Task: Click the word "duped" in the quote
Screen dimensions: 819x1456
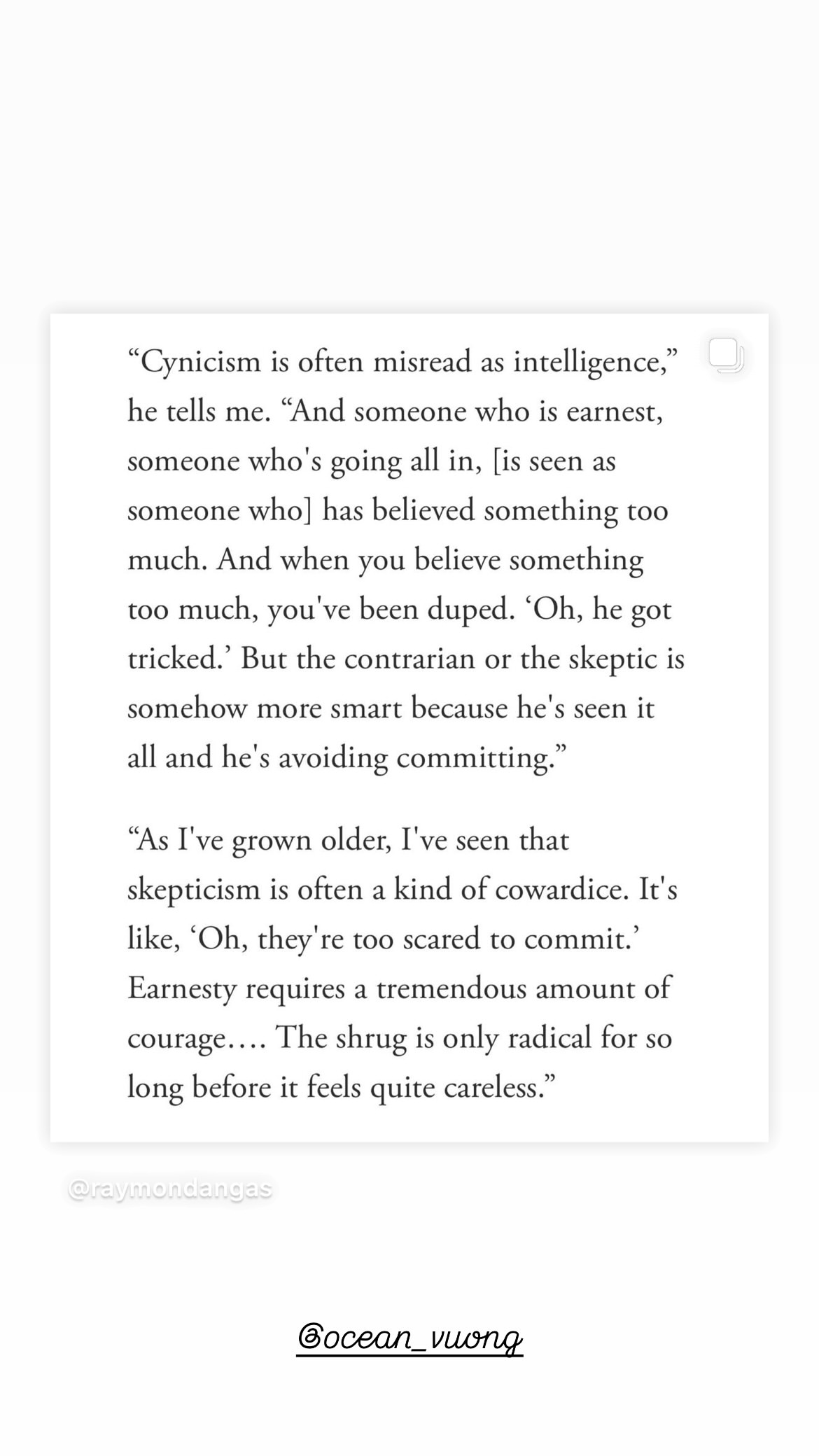Action: (467, 610)
